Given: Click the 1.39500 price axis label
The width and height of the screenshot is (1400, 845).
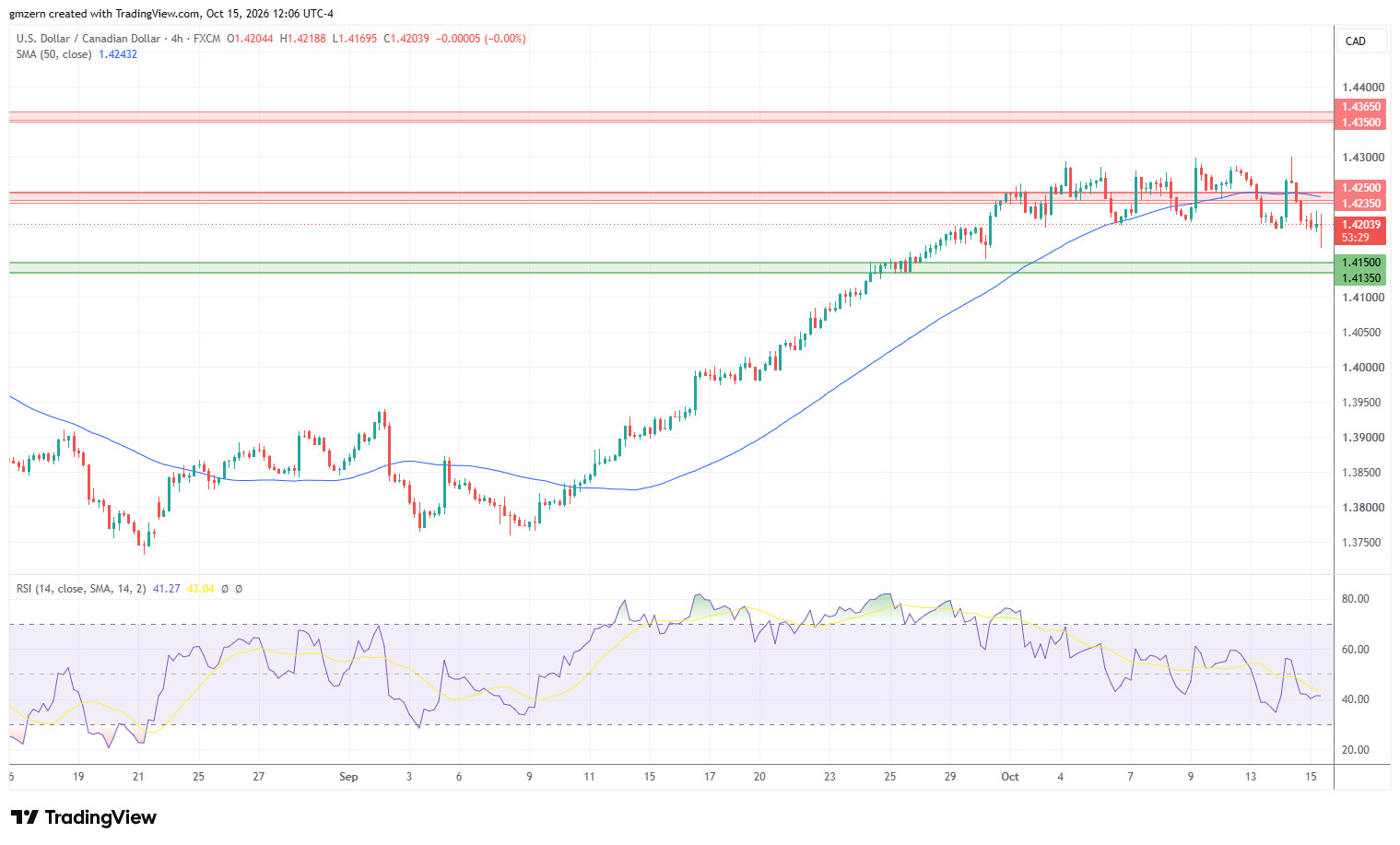Looking at the screenshot, I should (1363, 403).
